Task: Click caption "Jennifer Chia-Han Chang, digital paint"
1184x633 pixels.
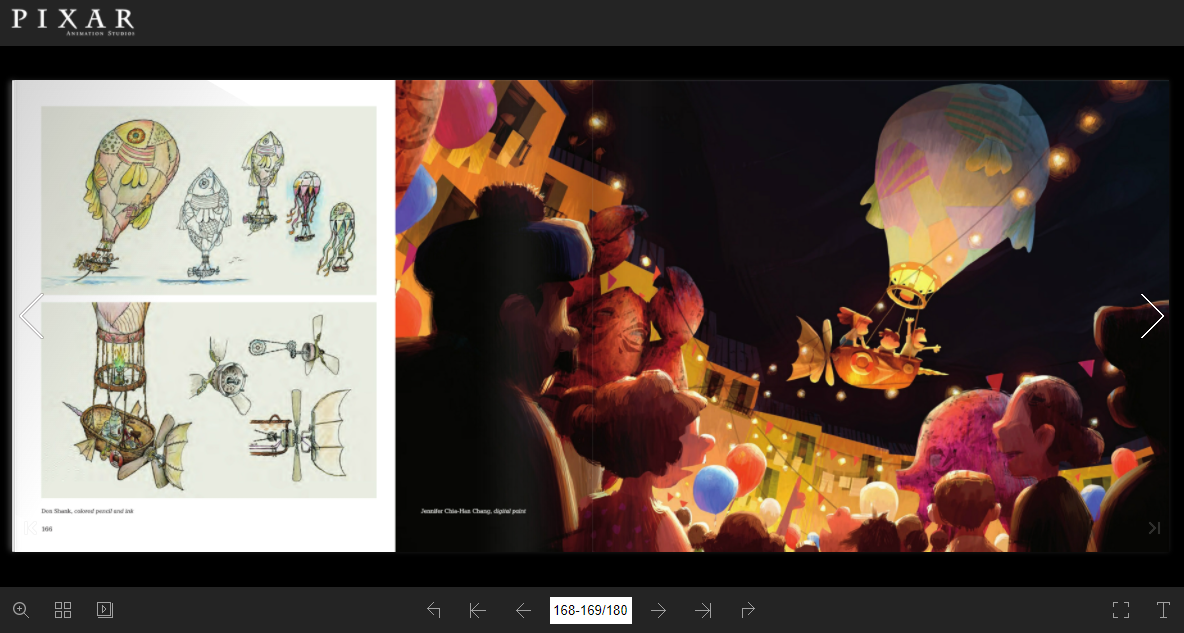Action: pyautogui.click(x=473, y=511)
